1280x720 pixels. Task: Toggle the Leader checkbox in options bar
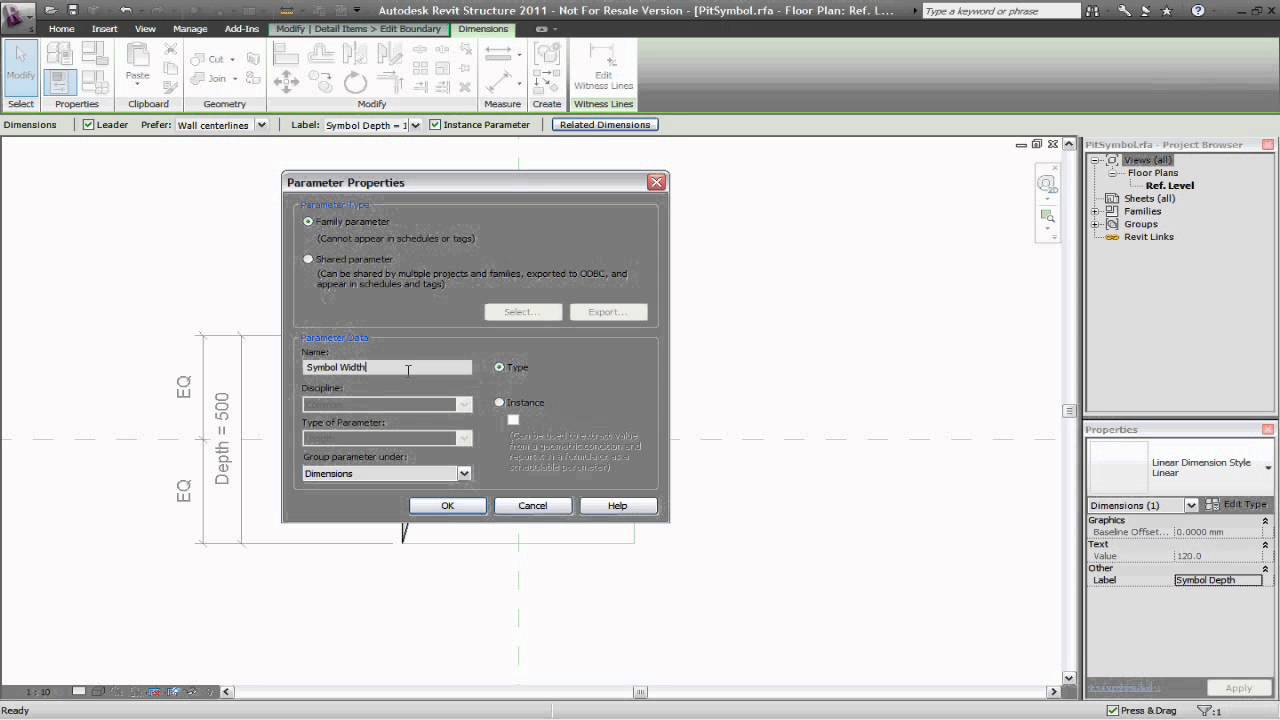click(89, 124)
